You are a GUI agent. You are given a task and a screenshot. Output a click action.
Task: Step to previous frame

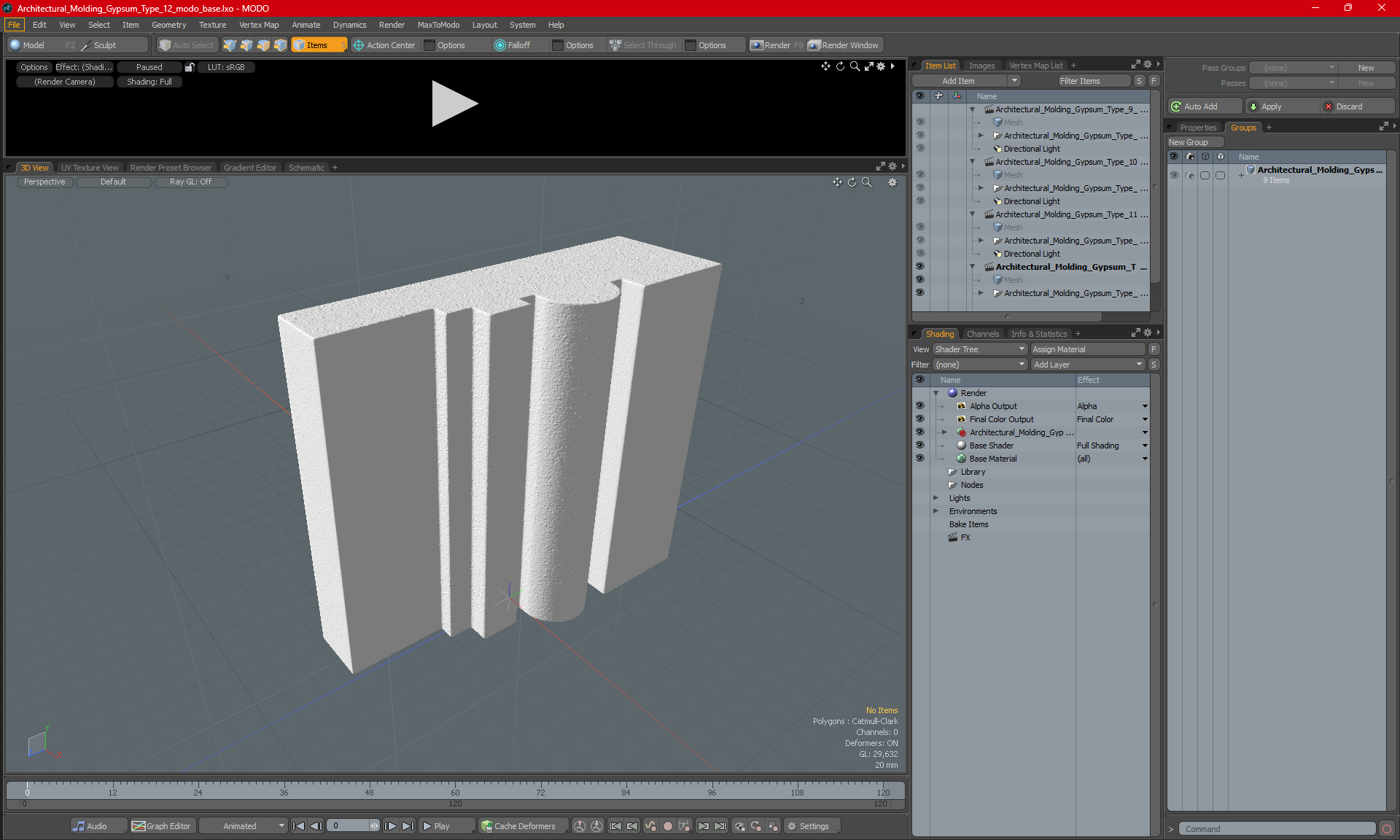point(316,826)
